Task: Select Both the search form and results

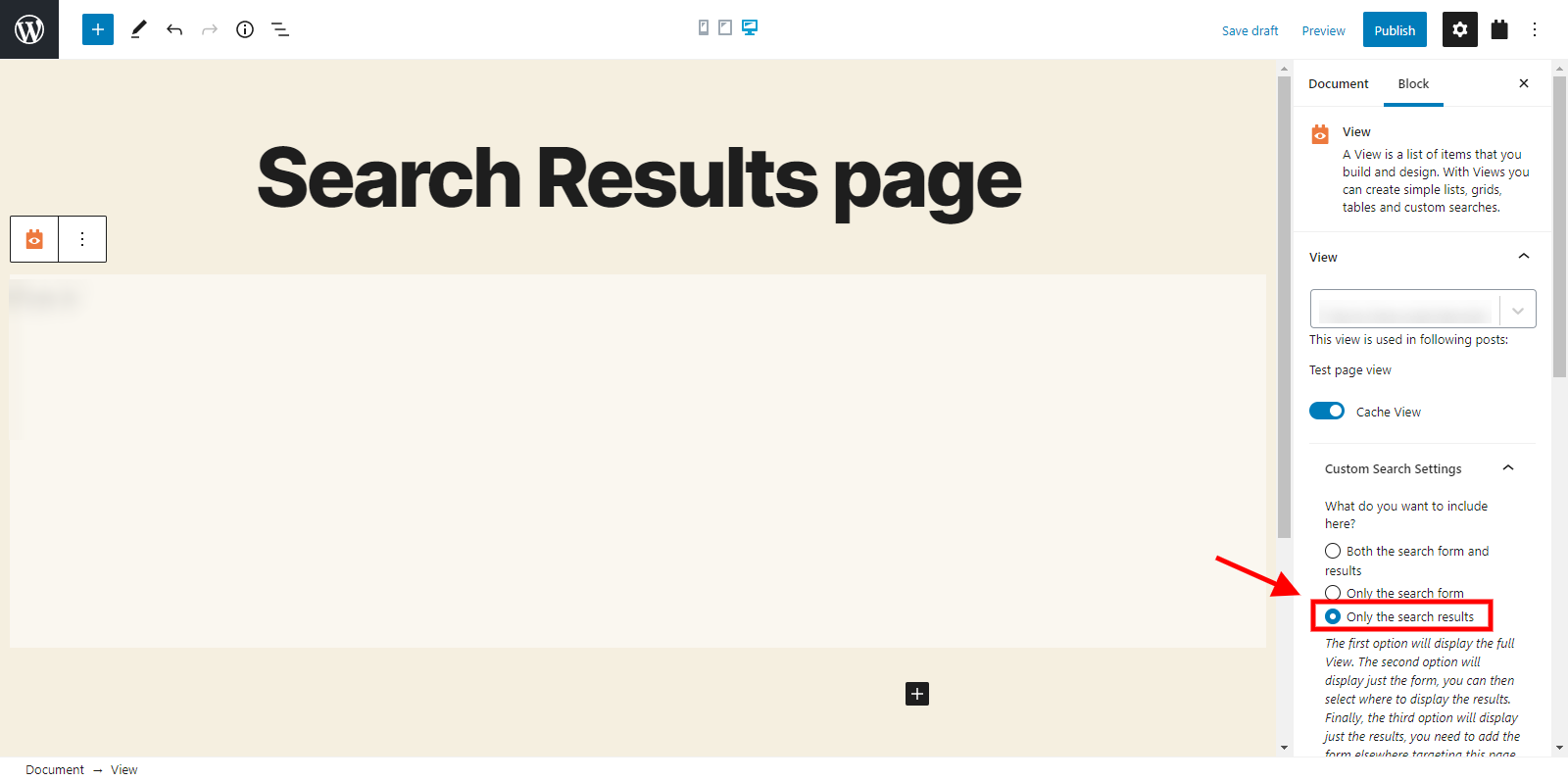Action: tap(1333, 551)
